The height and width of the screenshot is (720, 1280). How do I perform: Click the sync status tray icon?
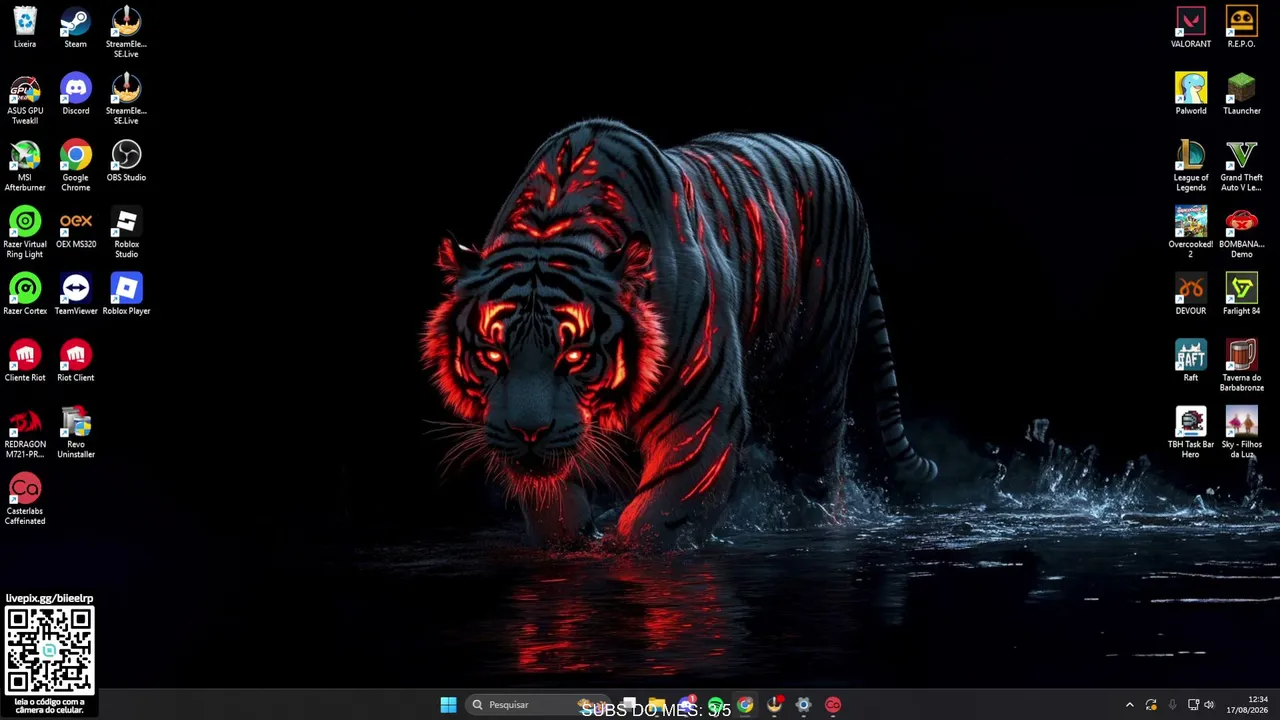pyautogui.click(x=1151, y=705)
